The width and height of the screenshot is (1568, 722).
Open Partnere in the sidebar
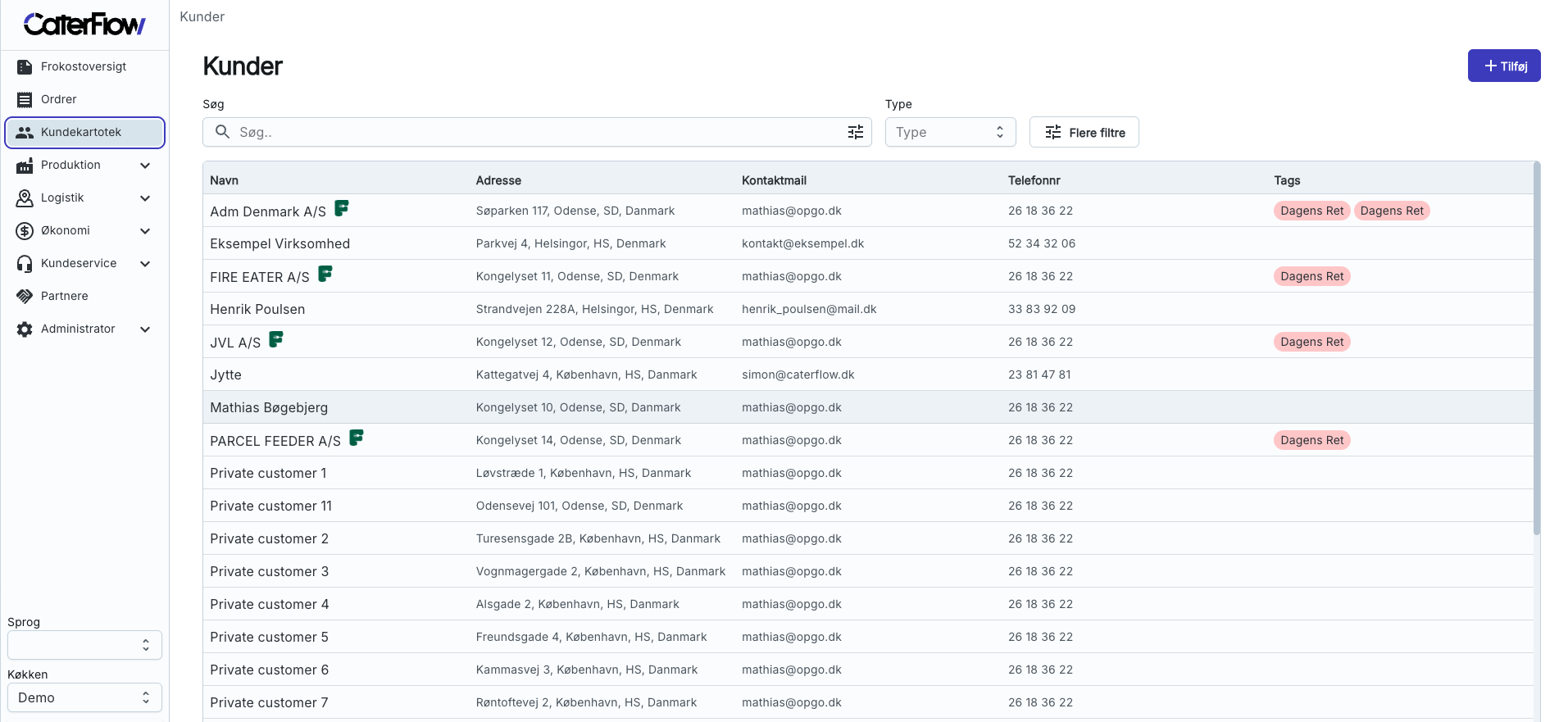point(84,296)
